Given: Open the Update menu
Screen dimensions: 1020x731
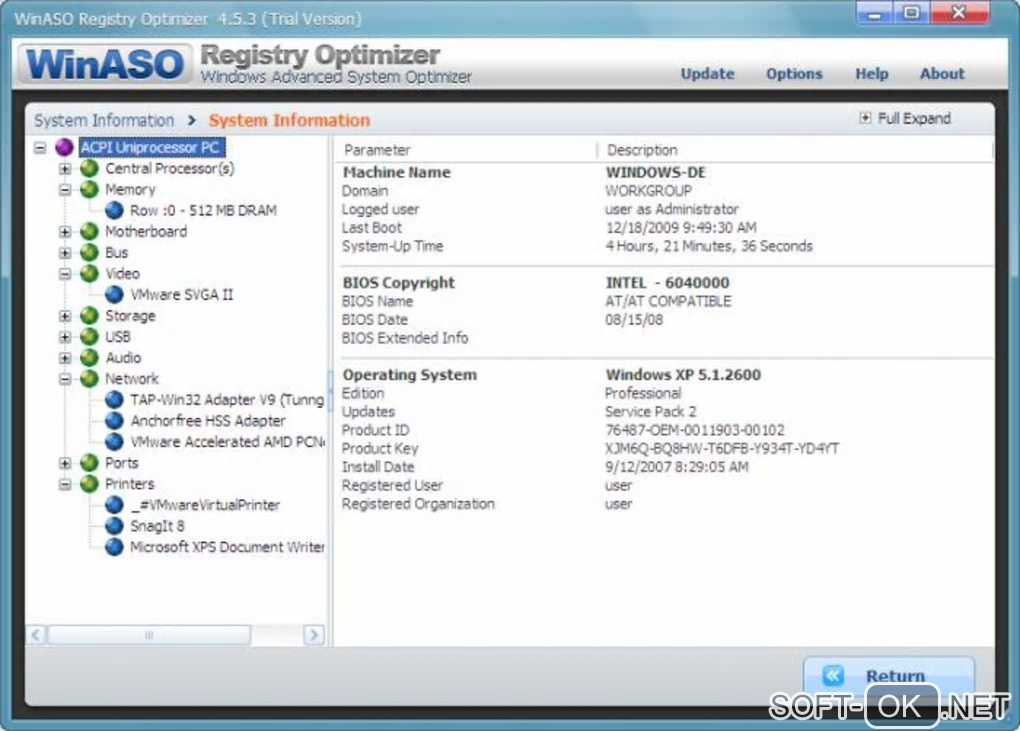Looking at the screenshot, I should click(x=707, y=73).
